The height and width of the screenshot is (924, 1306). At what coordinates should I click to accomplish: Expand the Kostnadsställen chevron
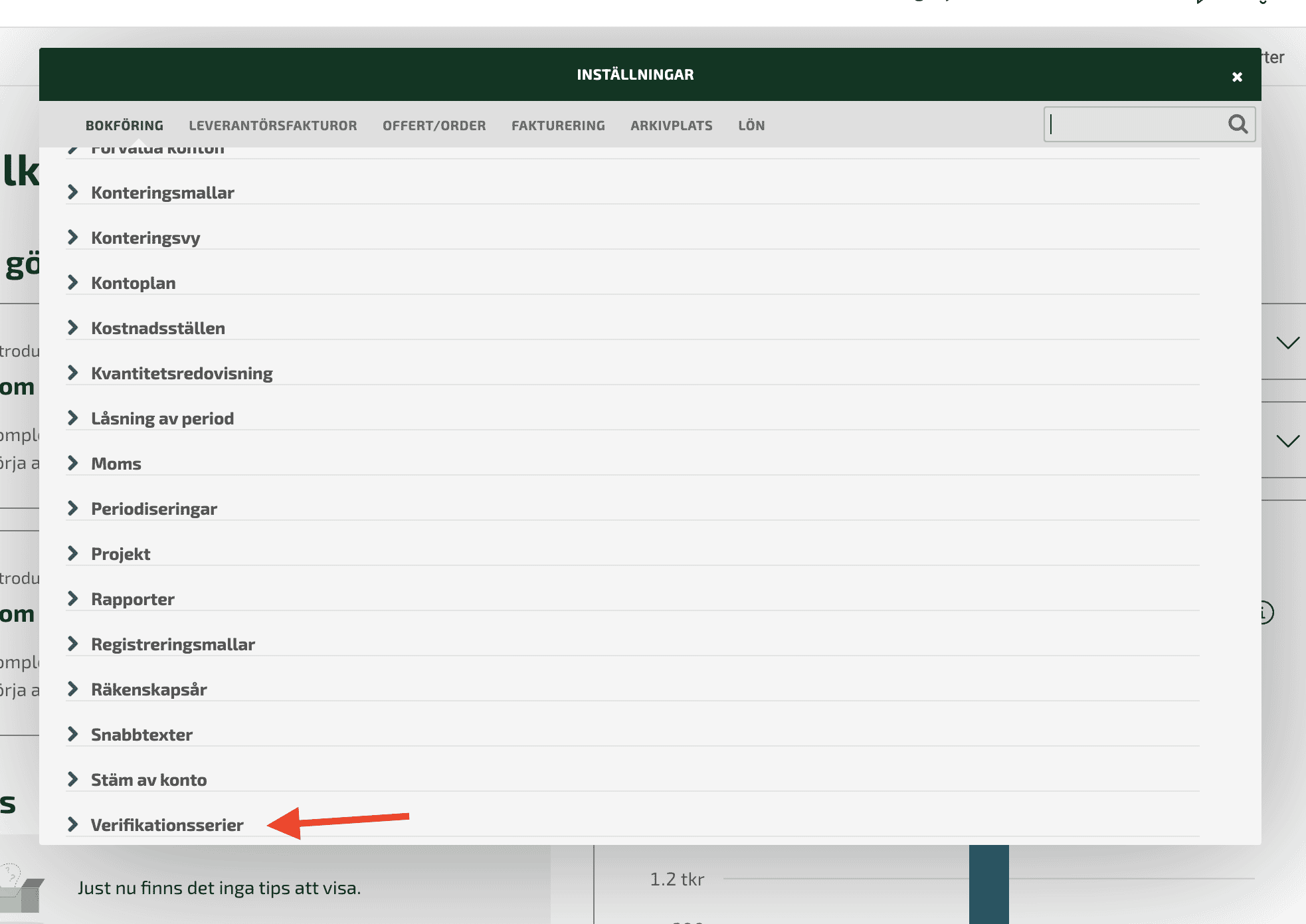(73, 328)
